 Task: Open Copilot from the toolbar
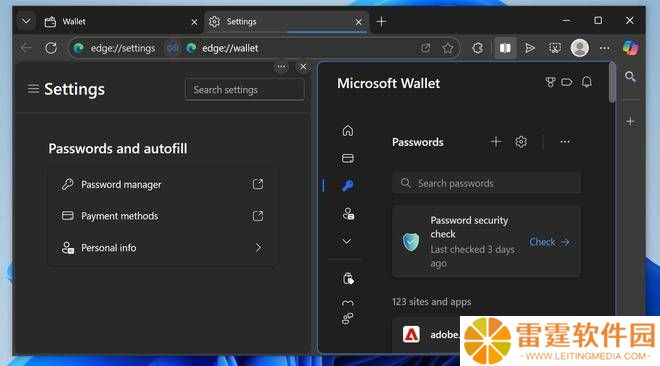[631, 48]
